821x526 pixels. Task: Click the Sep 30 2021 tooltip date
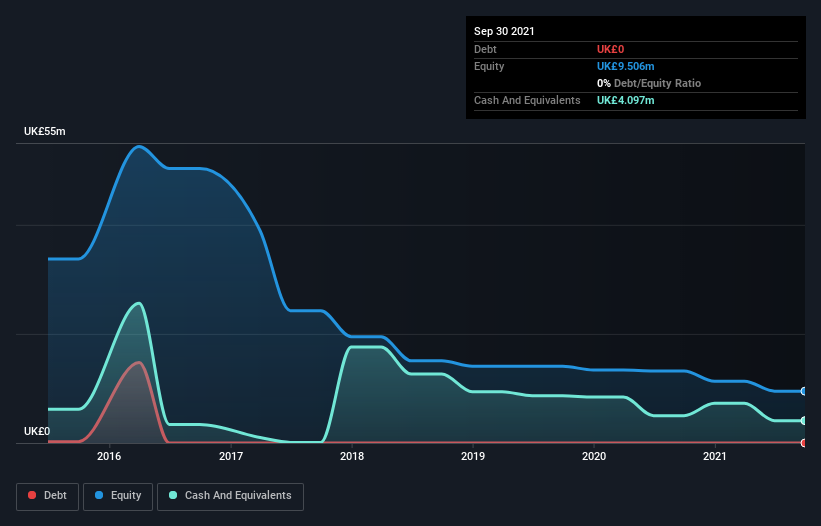(x=504, y=31)
